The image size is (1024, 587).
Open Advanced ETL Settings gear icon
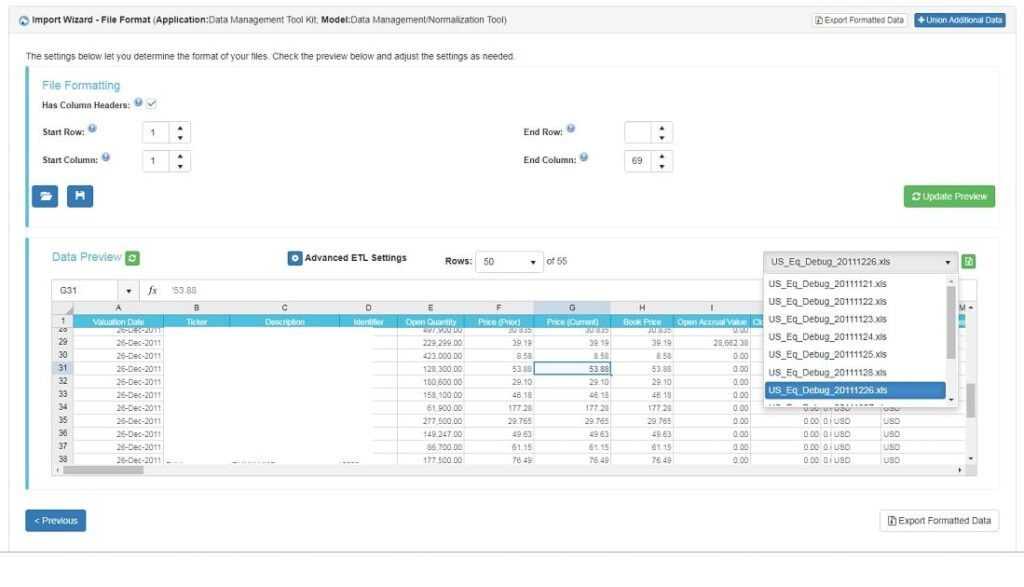(x=295, y=258)
